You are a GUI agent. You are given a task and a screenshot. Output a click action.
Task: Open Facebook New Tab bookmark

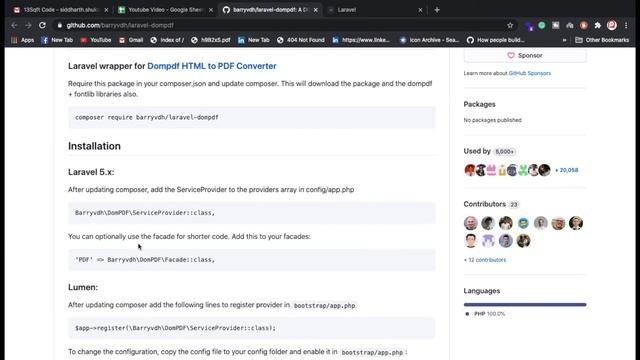coord(57,40)
